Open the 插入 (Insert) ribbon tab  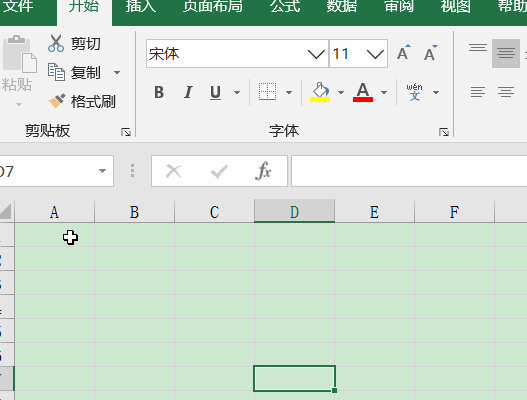[141, 6]
